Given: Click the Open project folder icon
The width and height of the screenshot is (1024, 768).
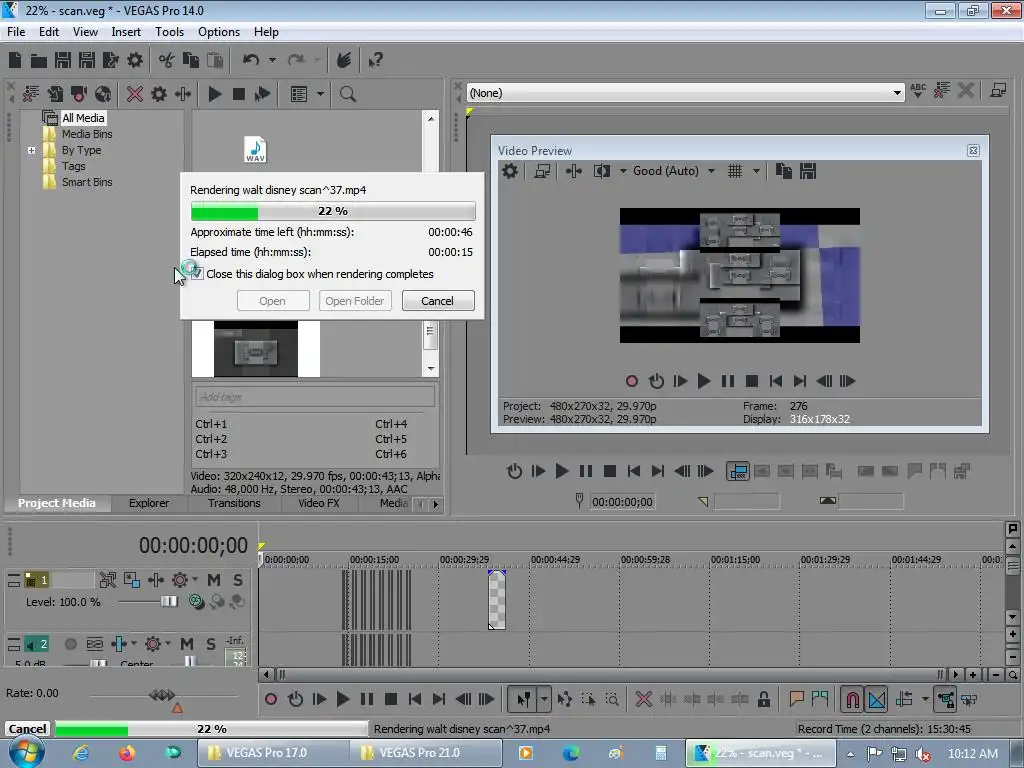Looking at the screenshot, I should pyautogui.click(x=39, y=60).
